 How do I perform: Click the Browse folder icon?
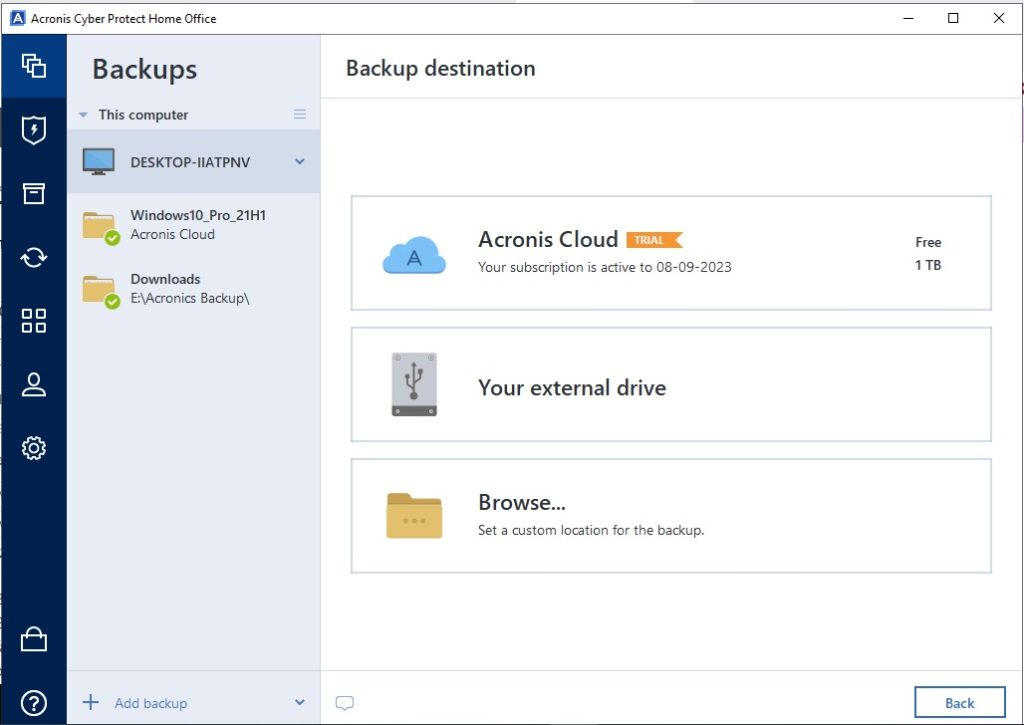(x=414, y=515)
